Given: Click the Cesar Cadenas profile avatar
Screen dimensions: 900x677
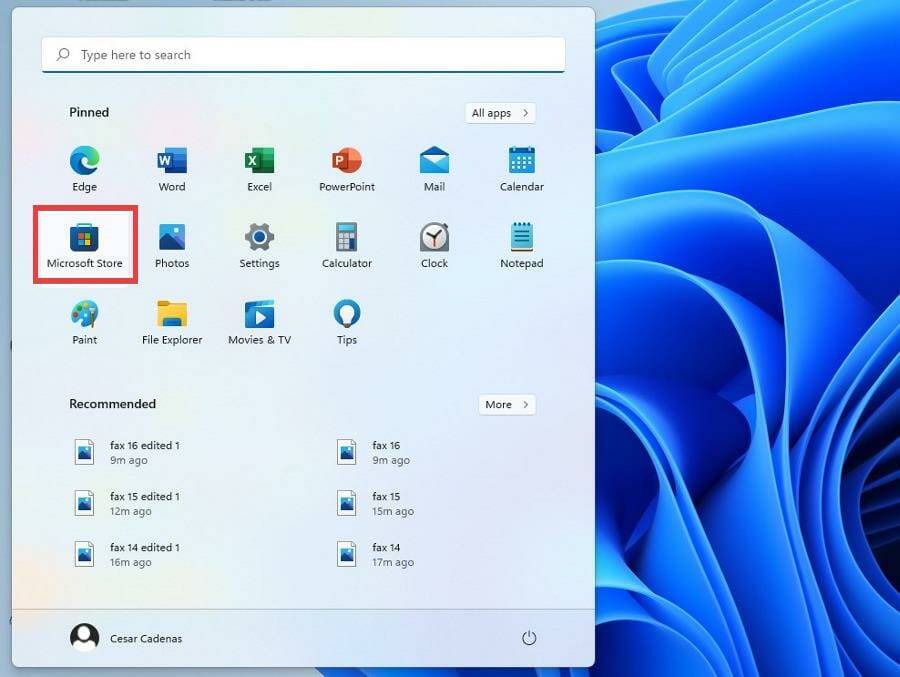Looking at the screenshot, I should click(x=84, y=638).
